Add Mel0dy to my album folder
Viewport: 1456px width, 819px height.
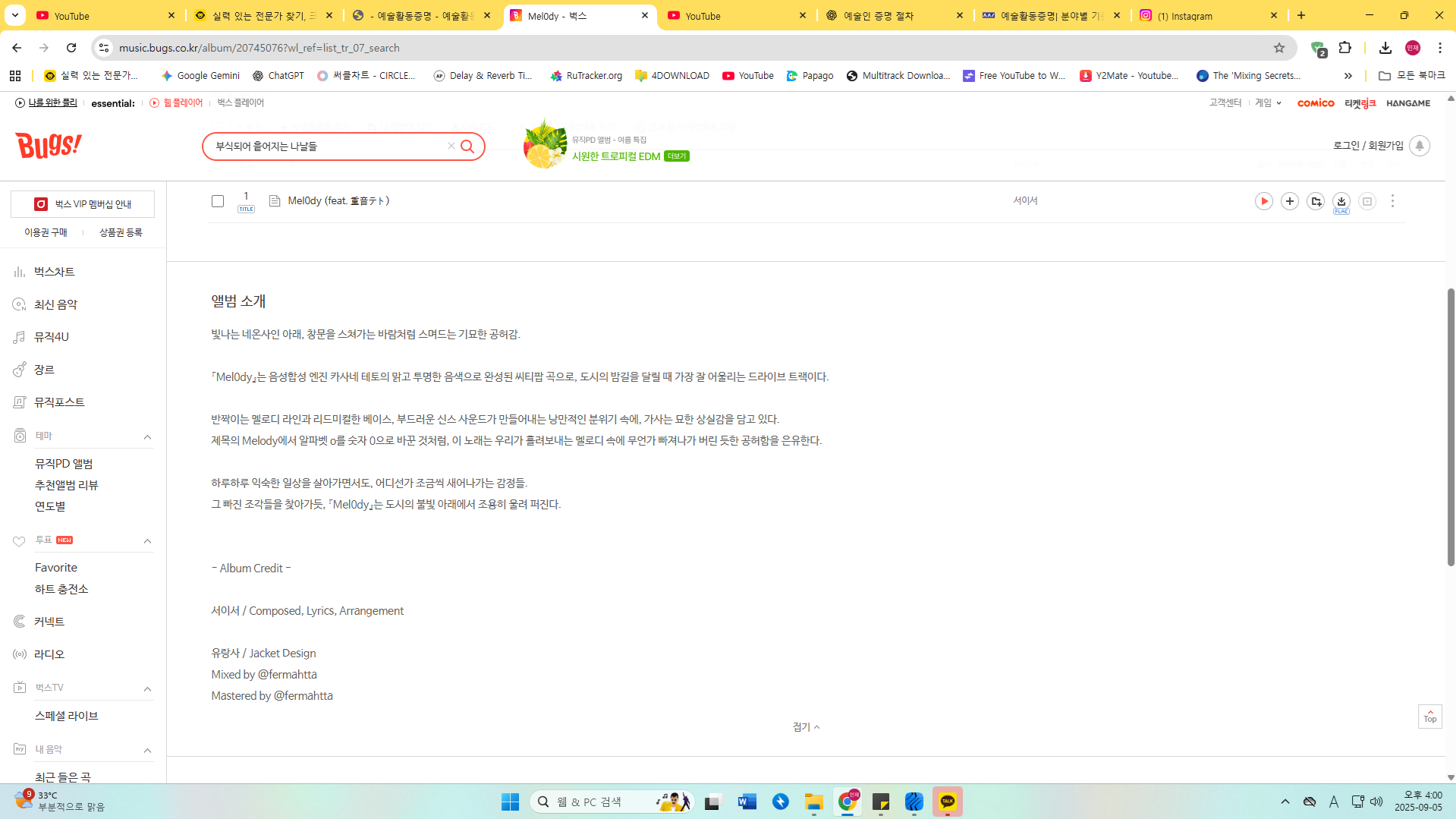point(1316,201)
